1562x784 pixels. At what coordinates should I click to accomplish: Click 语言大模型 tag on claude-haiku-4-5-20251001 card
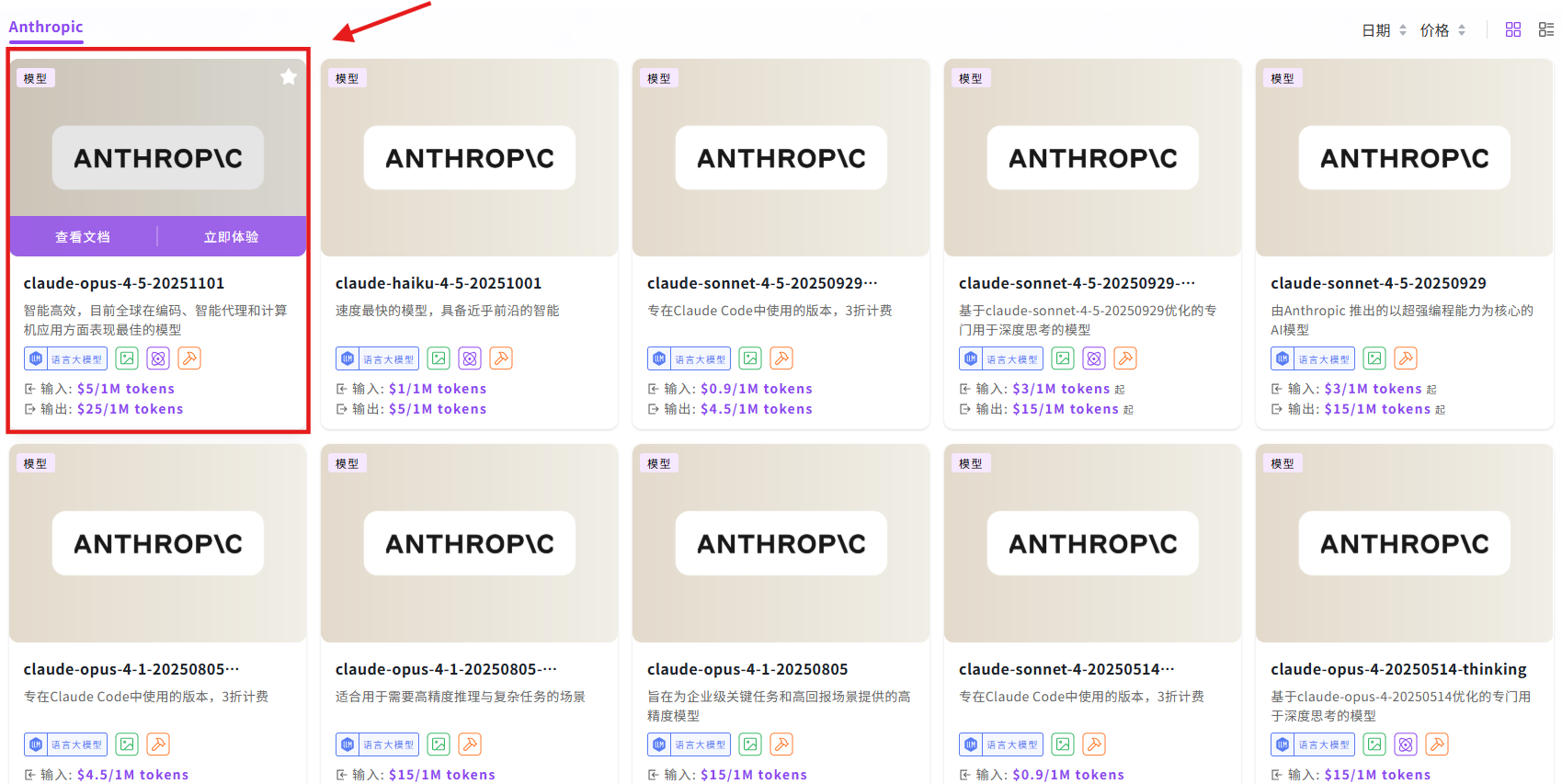tap(377, 358)
